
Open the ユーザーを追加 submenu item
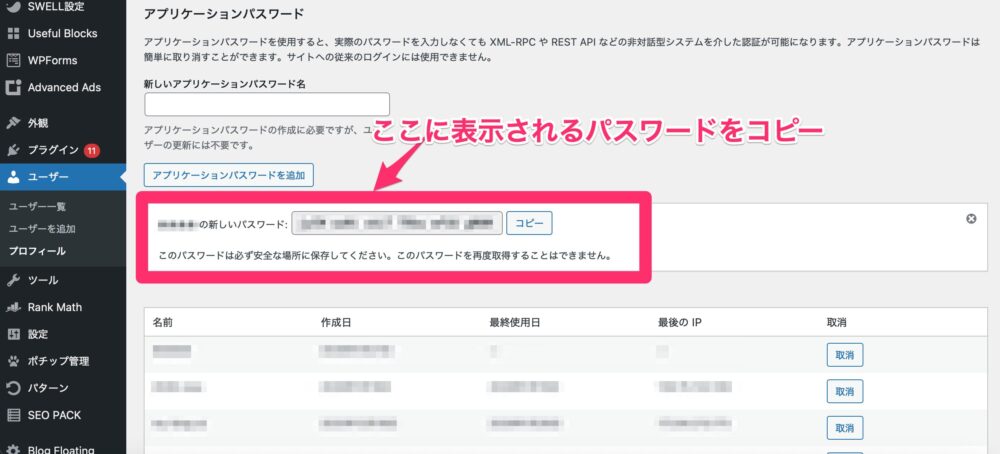pos(41,228)
